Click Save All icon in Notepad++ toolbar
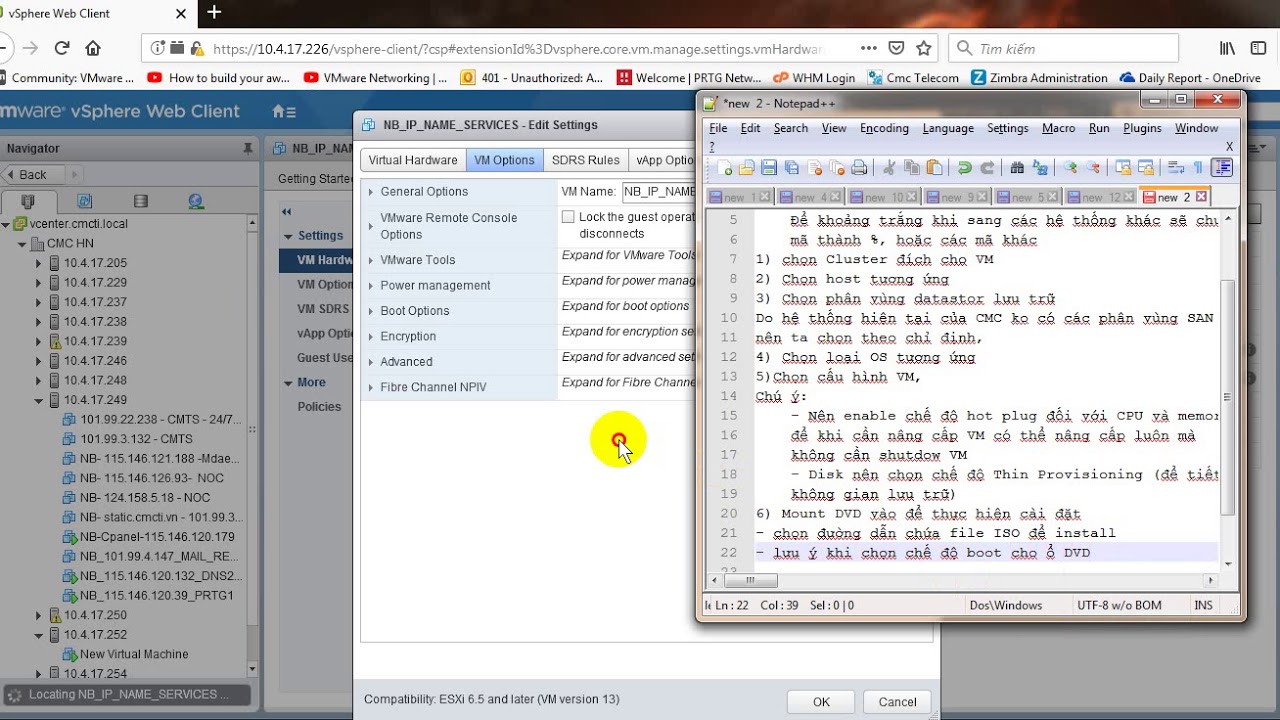The image size is (1280, 720). 792,168
